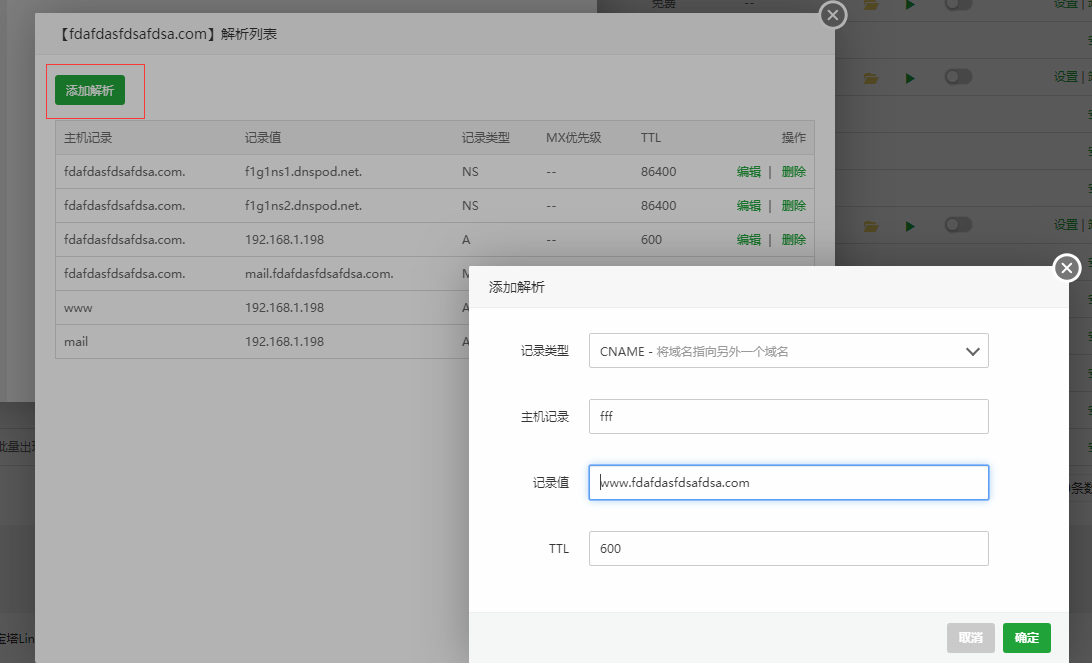Click host fdafdasfdsafdsa.com. in the mail.fdafdasfdsafdsa.com. row

[x=125, y=274]
